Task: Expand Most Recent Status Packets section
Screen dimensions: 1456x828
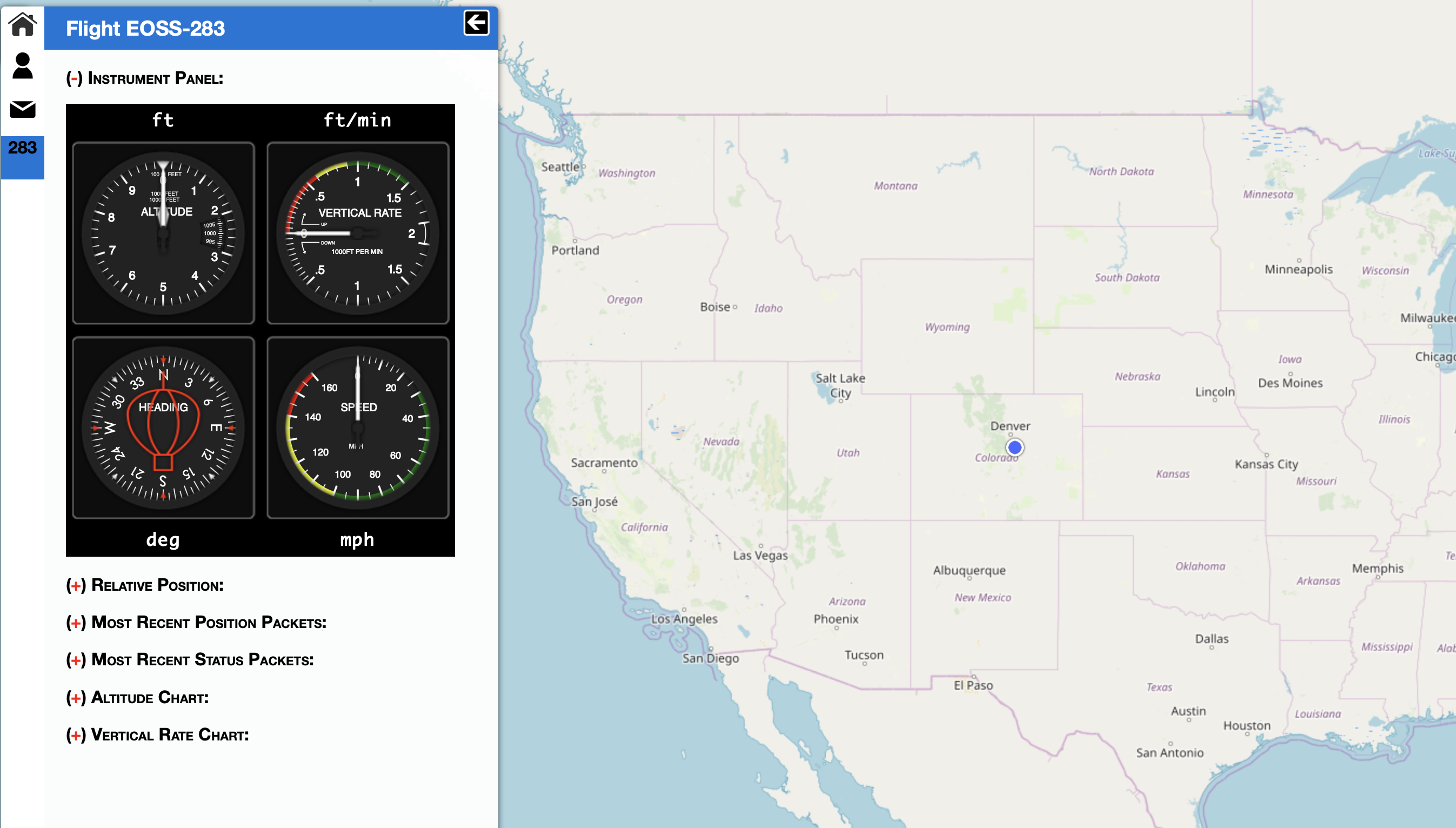Action: point(76,660)
